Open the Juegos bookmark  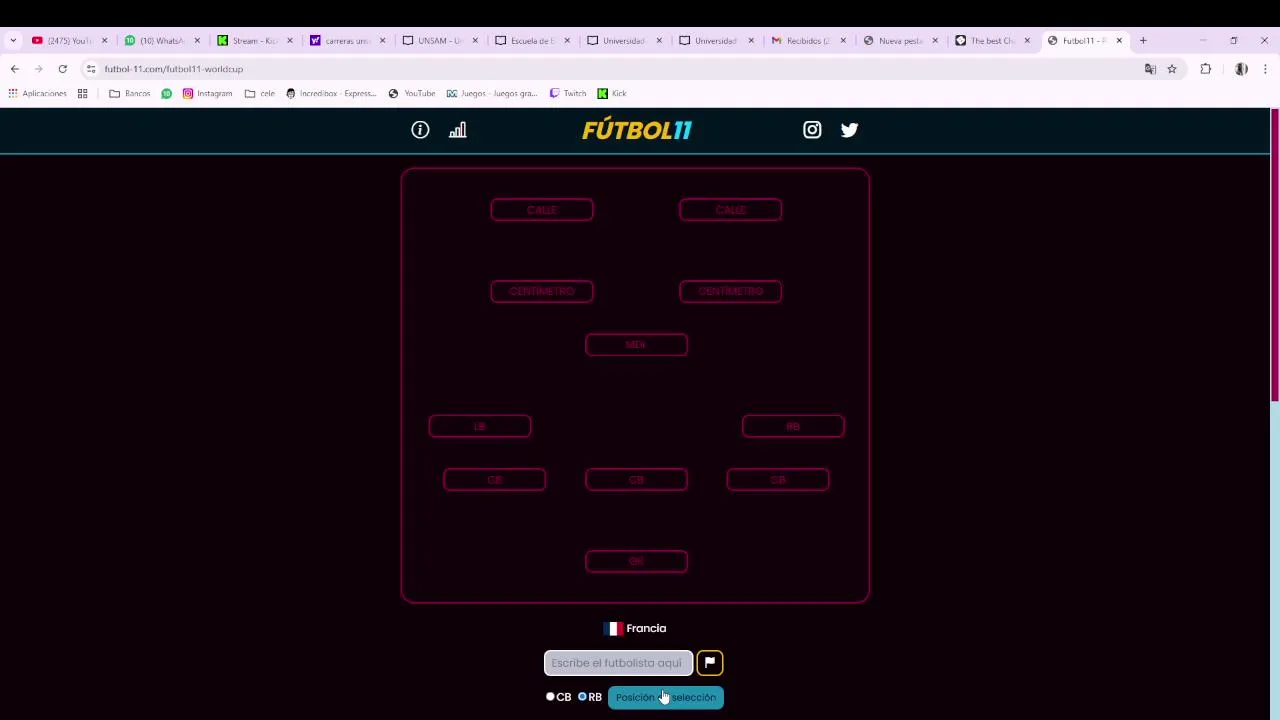pos(492,93)
